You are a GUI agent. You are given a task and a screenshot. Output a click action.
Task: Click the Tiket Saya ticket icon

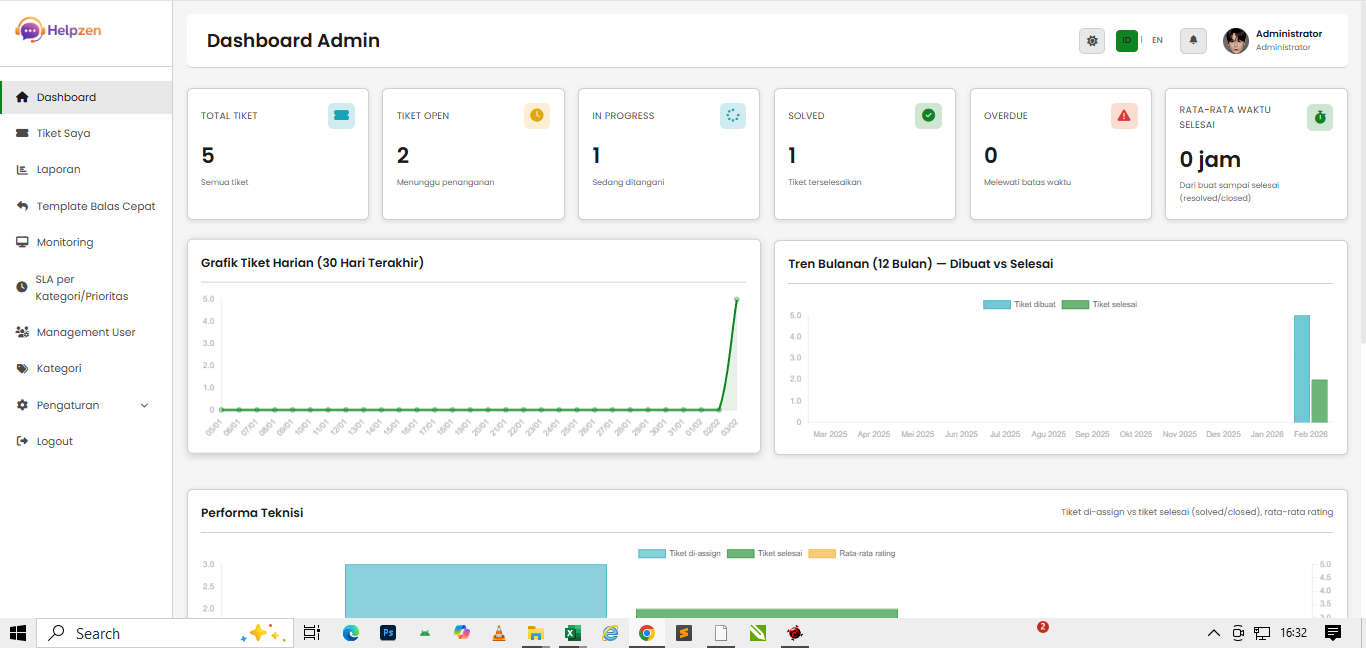[22, 133]
